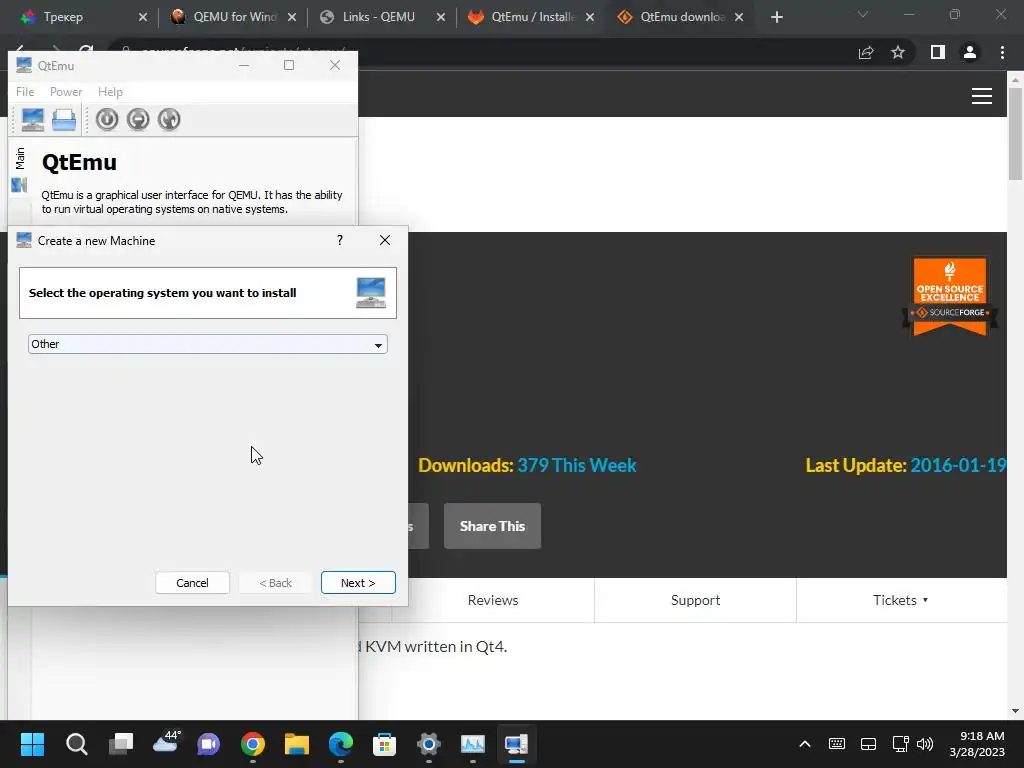Close the Create a new Machine dialog

click(x=385, y=240)
